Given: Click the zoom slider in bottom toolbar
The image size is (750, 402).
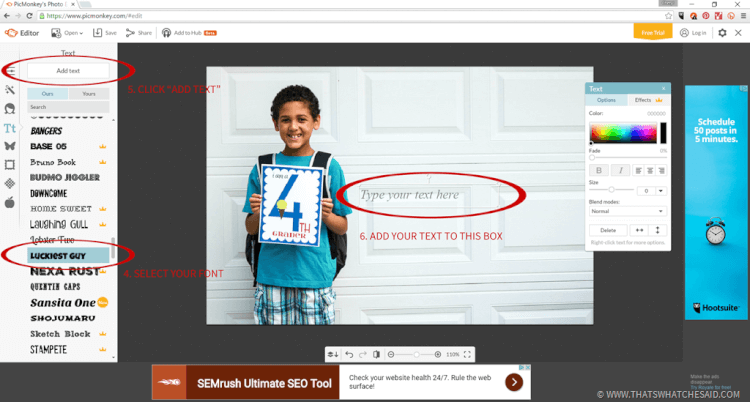Looking at the screenshot, I should 416,355.
